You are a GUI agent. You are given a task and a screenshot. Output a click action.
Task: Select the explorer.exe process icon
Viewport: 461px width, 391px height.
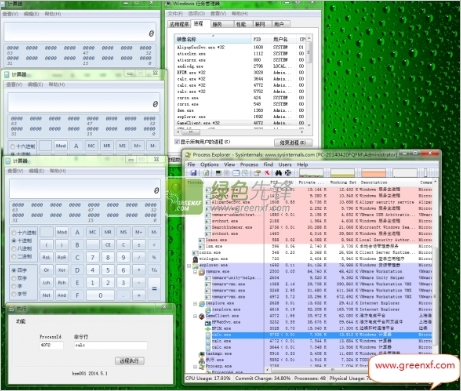point(196,265)
